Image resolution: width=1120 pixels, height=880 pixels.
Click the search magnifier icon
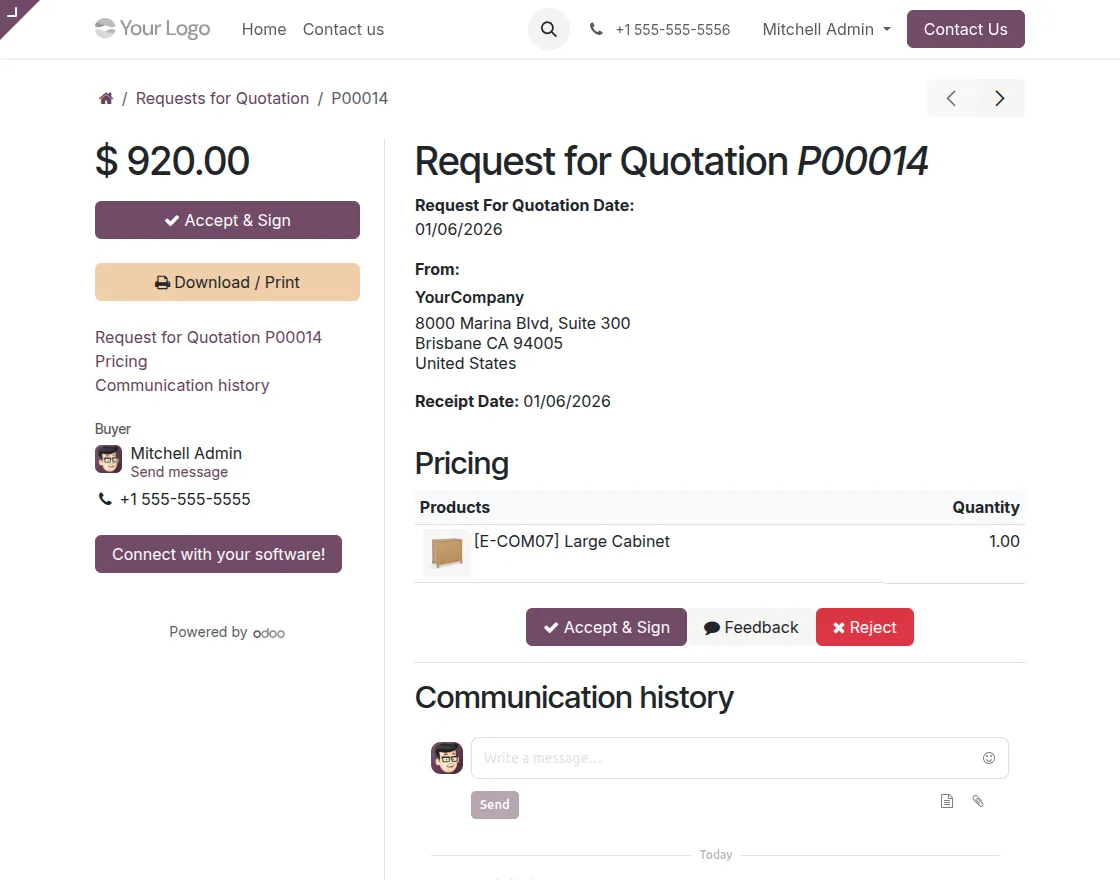(548, 29)
